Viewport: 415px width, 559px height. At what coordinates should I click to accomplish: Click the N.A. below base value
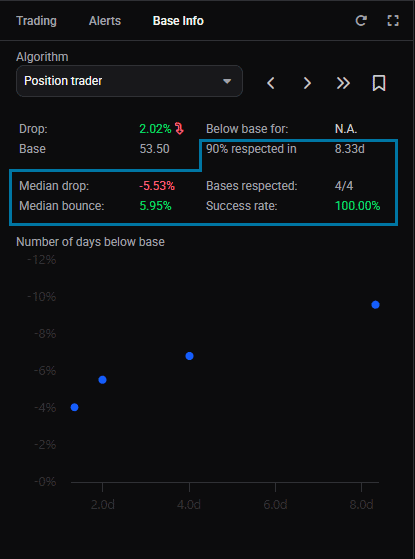point(346,129)
